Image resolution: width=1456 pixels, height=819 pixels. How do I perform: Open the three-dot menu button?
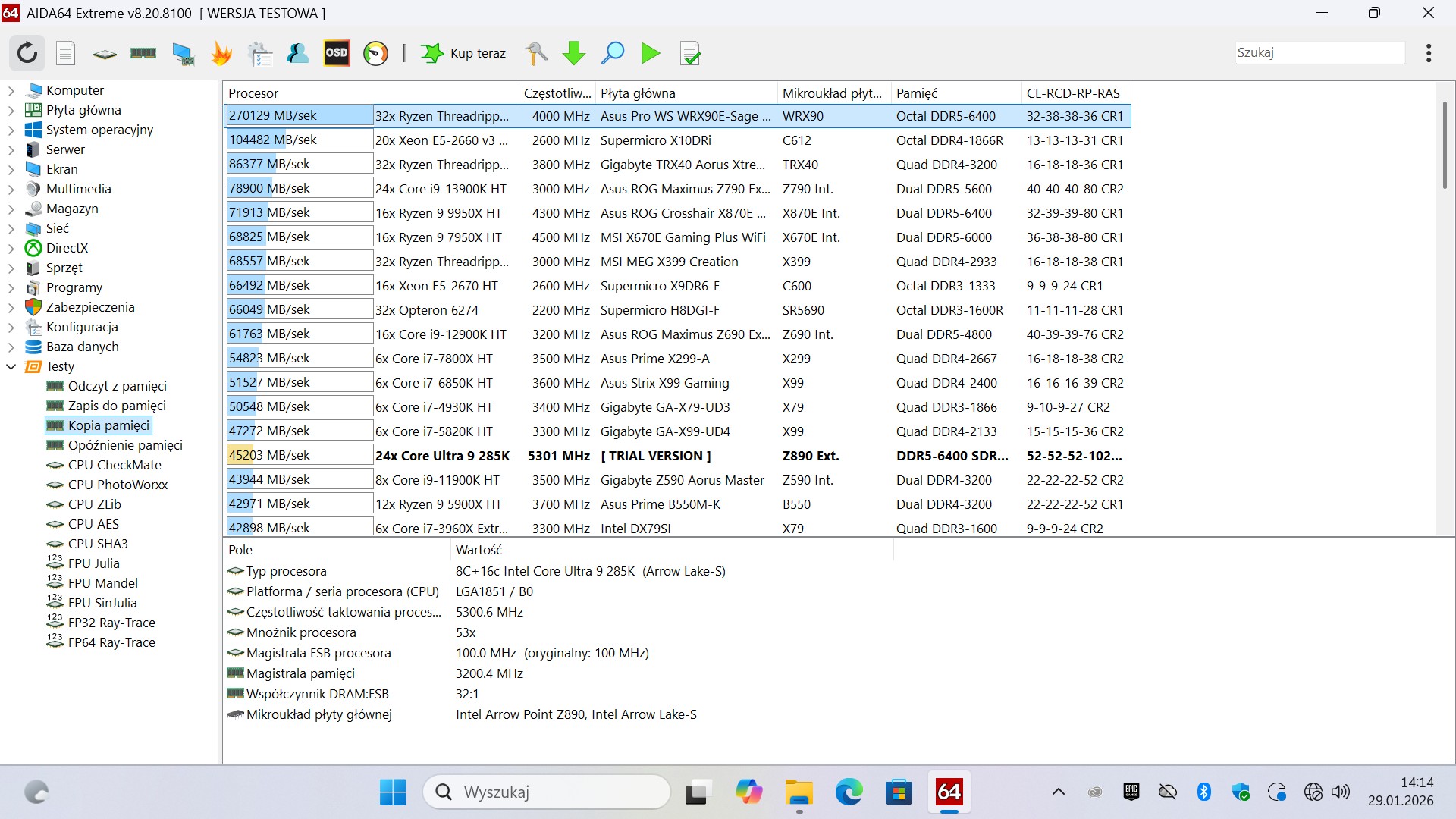click(1429, 53)
